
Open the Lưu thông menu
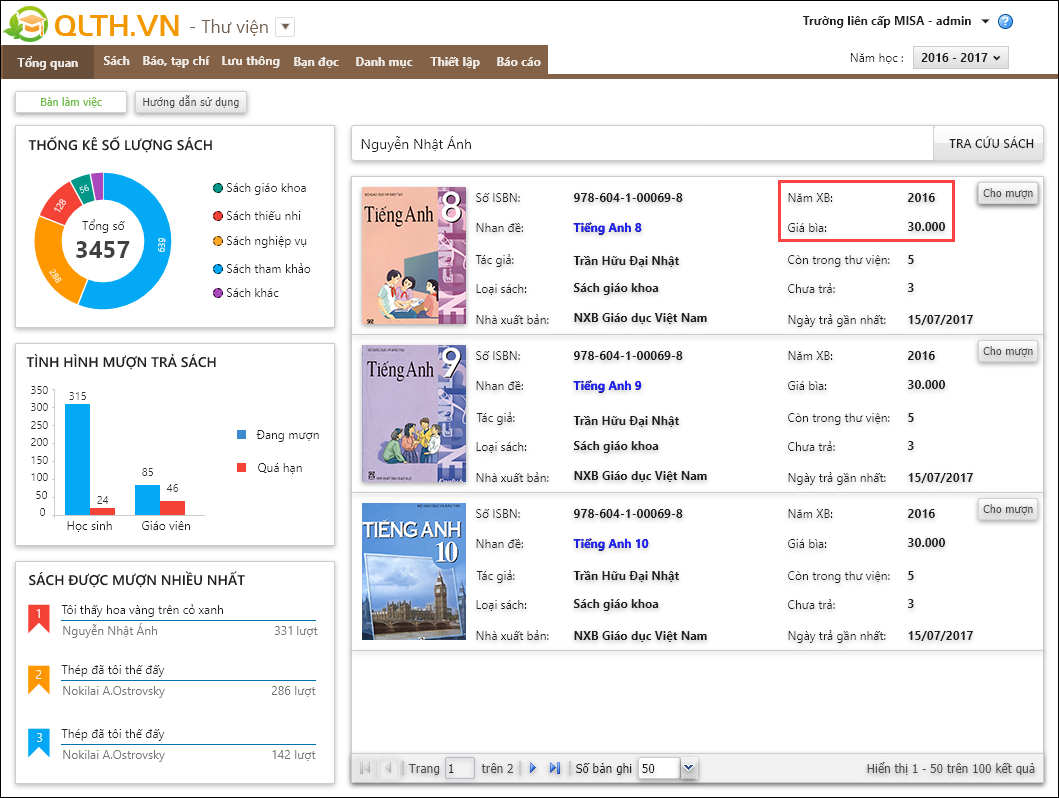(250, 61)
